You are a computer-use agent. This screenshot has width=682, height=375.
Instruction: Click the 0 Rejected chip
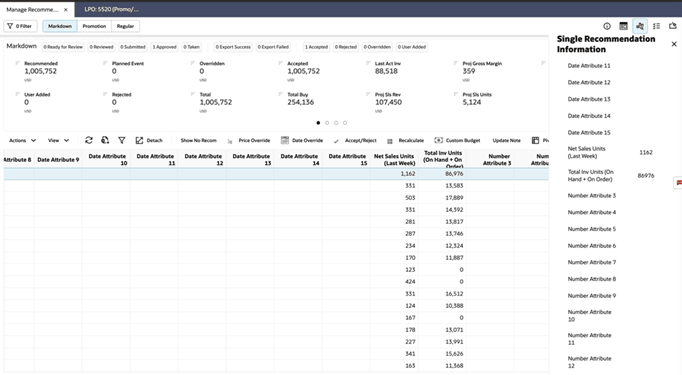[x=346, y=47]
